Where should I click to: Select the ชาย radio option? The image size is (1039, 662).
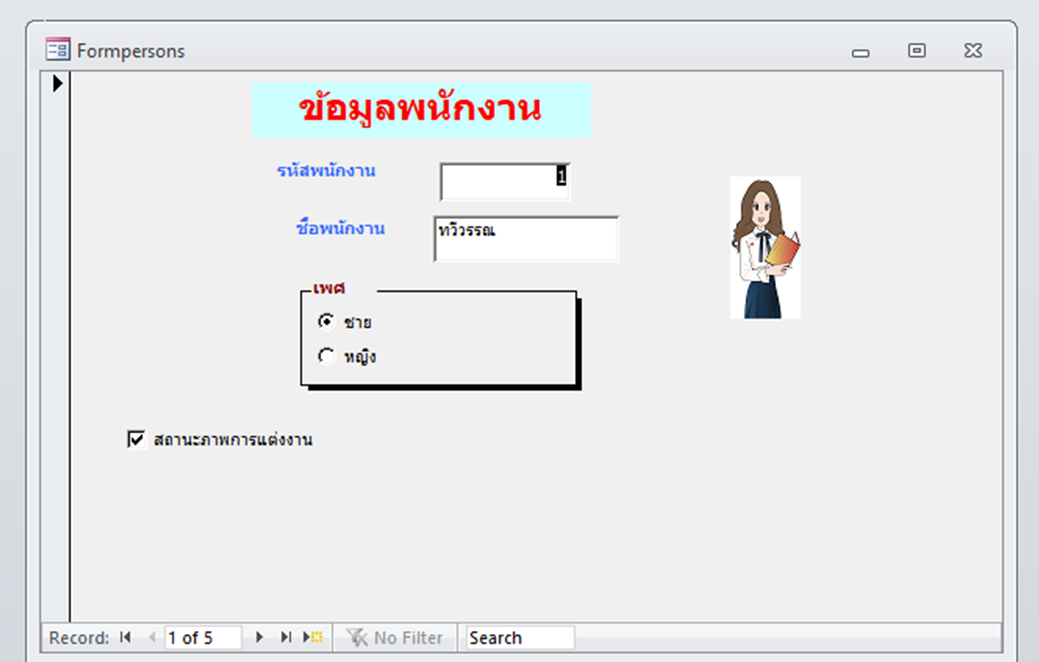click(326, 321)
